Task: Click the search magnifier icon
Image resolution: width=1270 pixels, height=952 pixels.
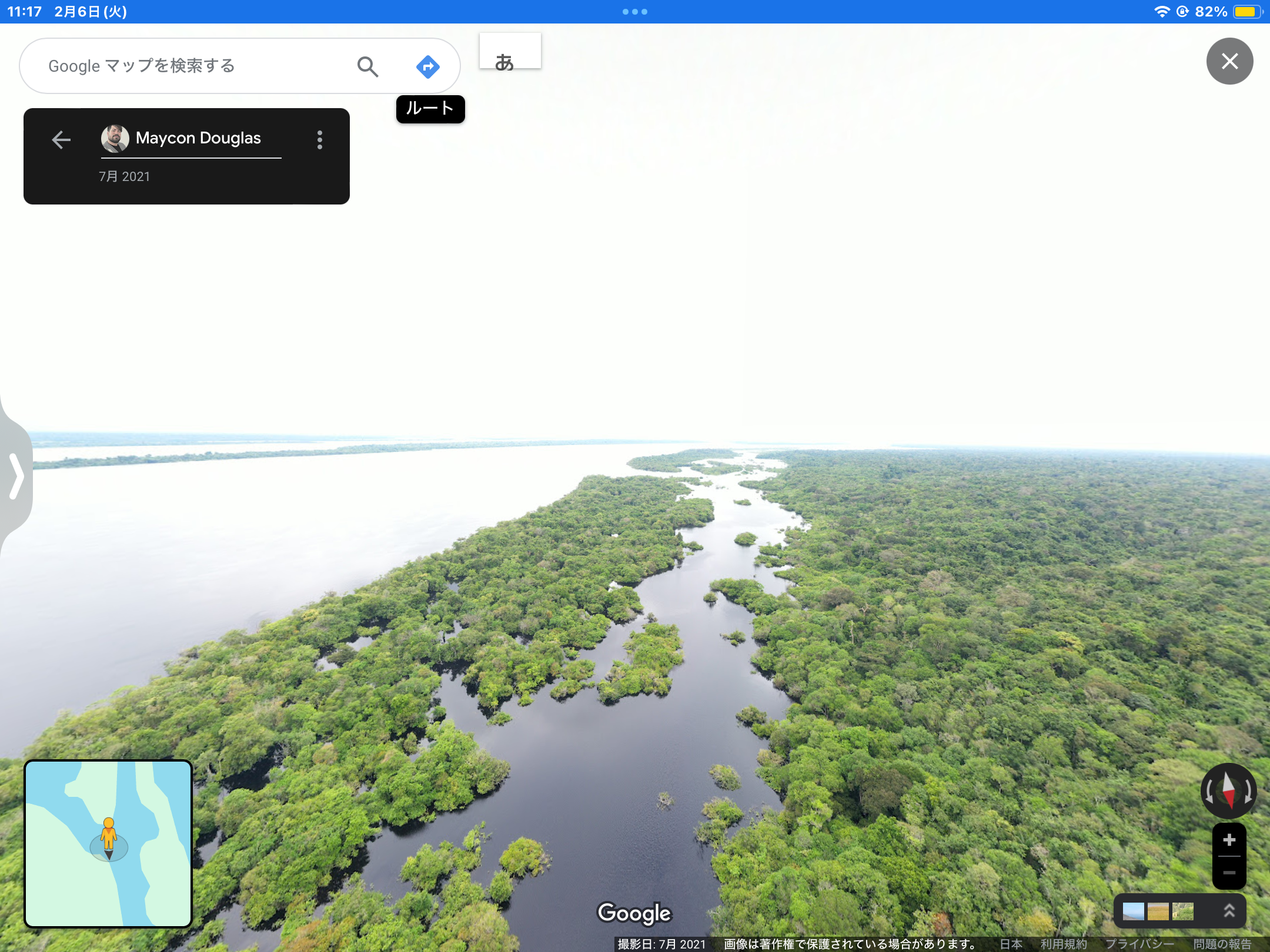Action: (x=367, y=66)
